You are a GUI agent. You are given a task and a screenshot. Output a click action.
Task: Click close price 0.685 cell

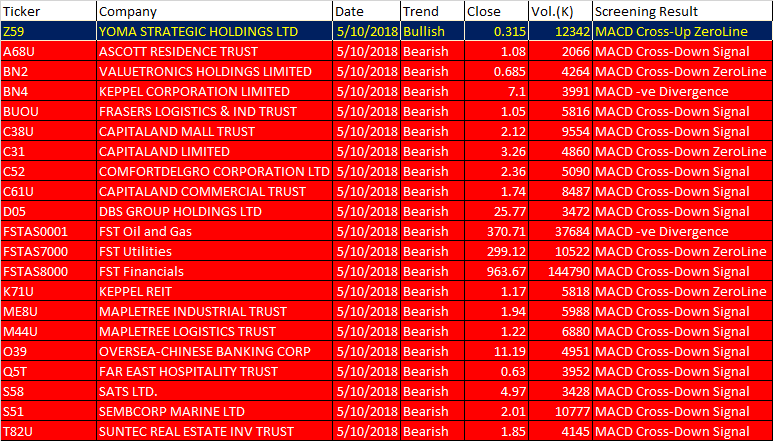click(x=496, y=71)
